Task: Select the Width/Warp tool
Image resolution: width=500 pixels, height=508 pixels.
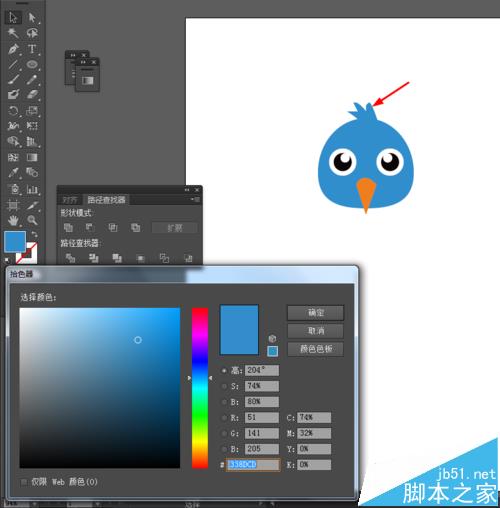Action: [13, 126]
